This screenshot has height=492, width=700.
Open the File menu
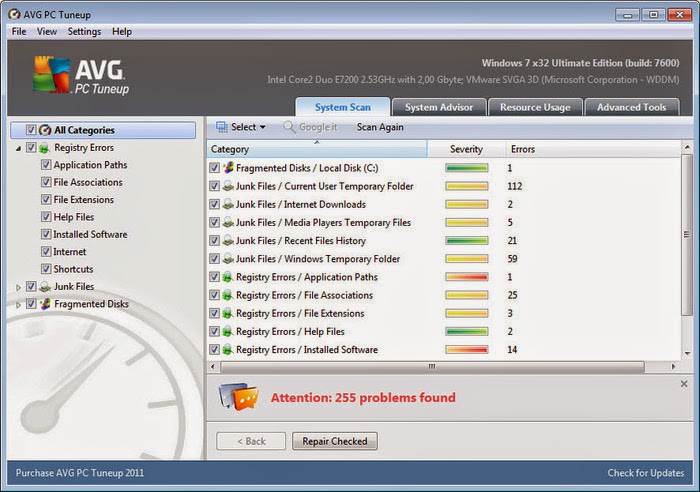[x=19, y=32]
